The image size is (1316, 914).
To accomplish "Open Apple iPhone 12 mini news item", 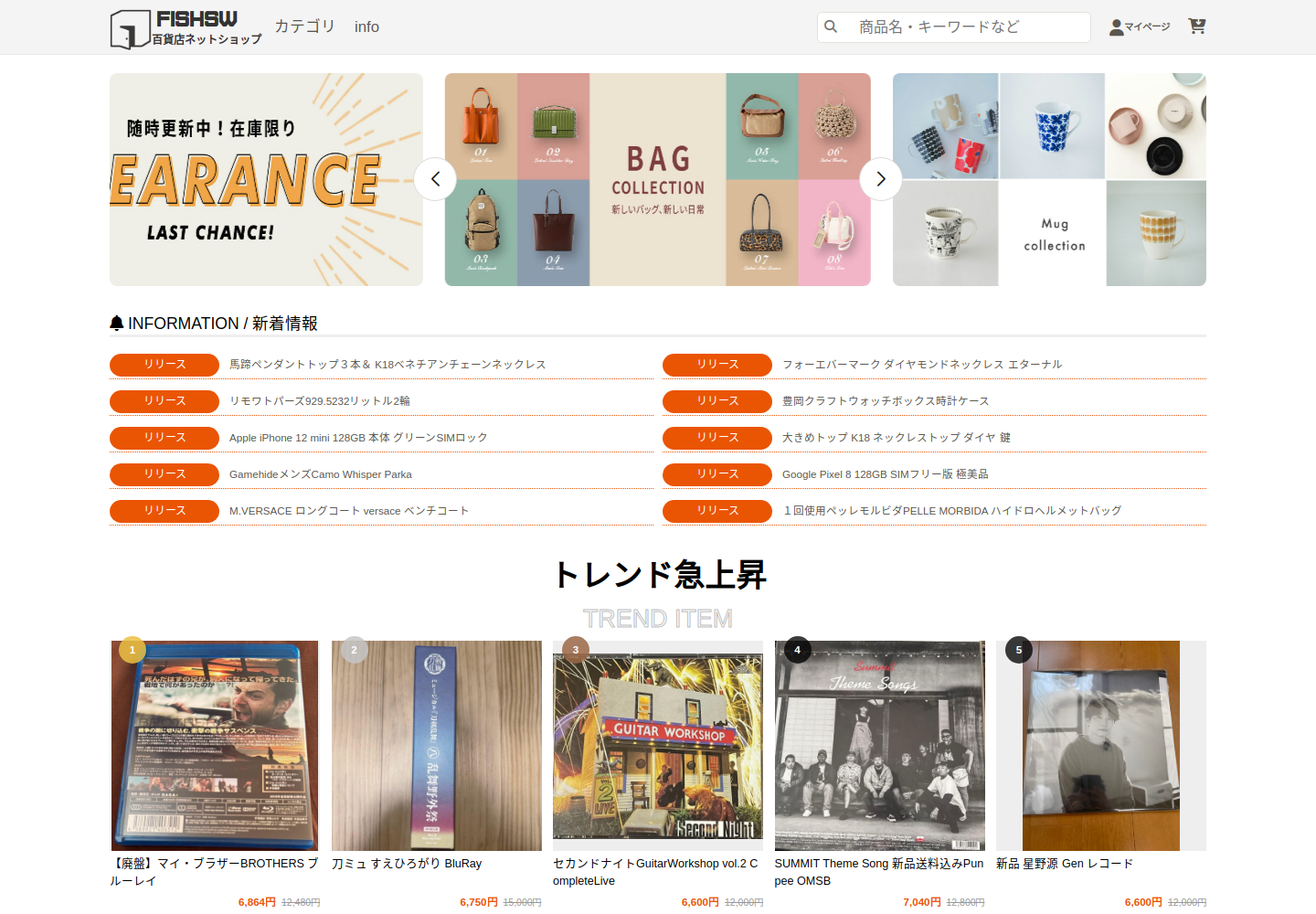I will (358, 438).
